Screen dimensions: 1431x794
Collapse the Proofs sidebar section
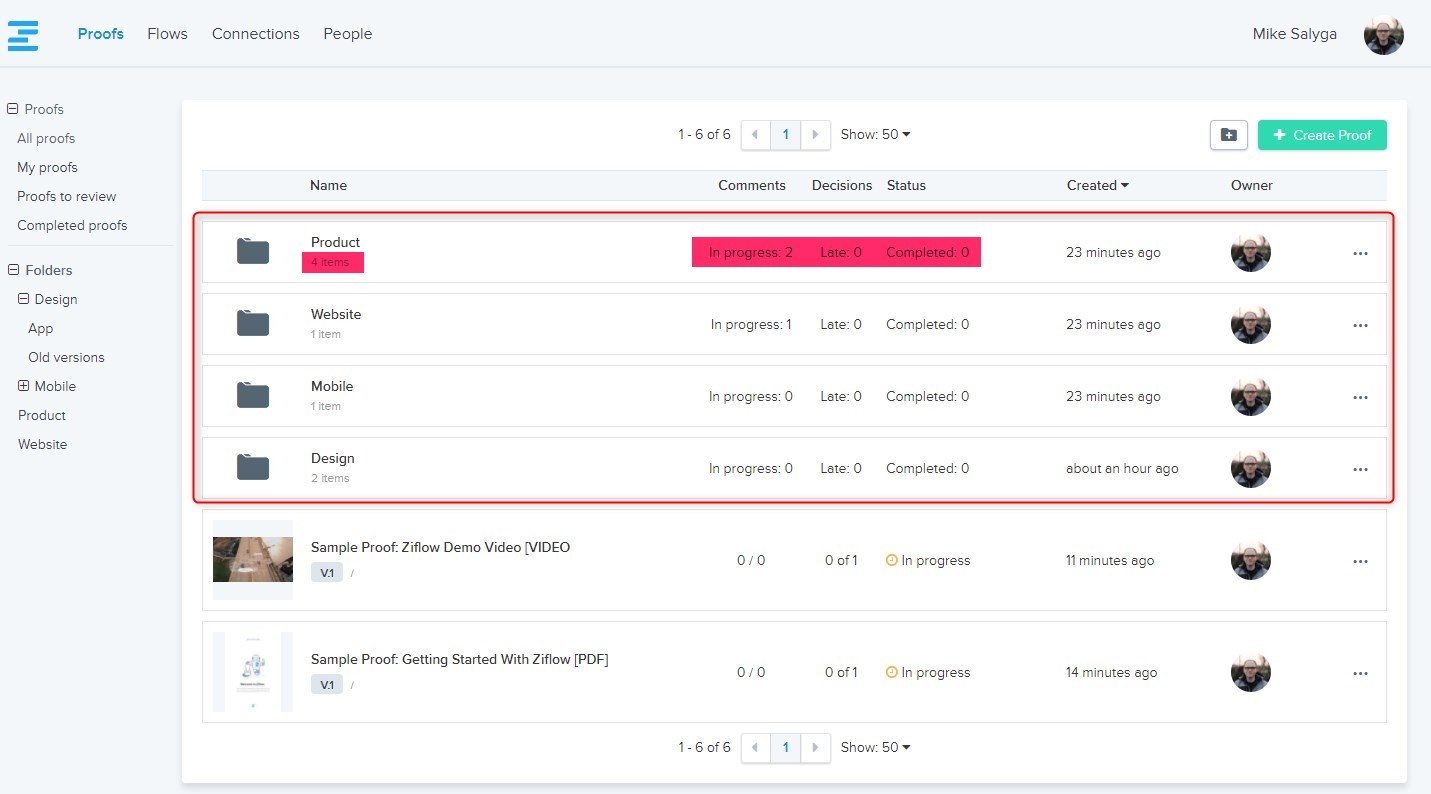(13, 109)
